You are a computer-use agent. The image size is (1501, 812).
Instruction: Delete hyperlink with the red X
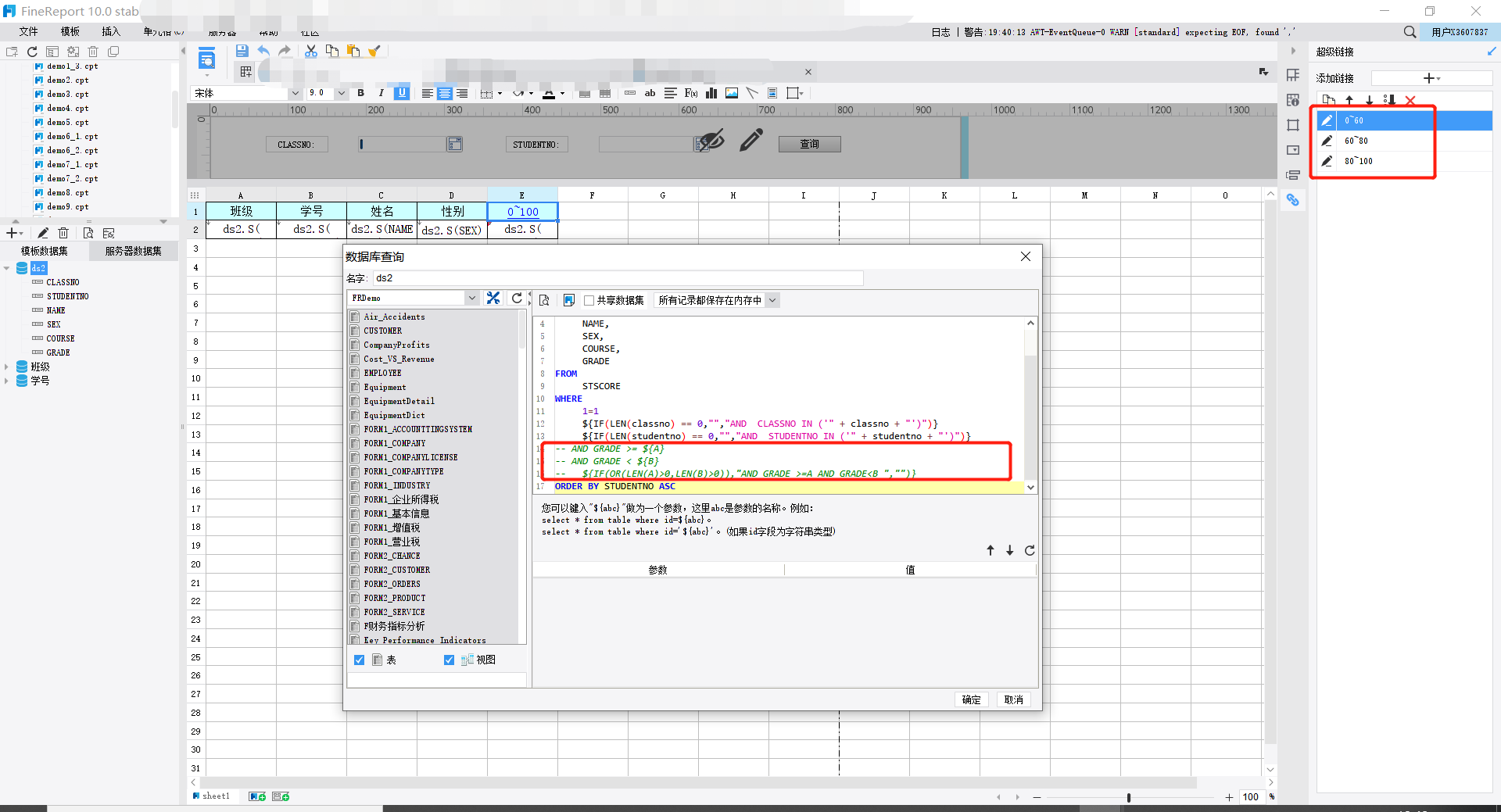coord(1410,100)
